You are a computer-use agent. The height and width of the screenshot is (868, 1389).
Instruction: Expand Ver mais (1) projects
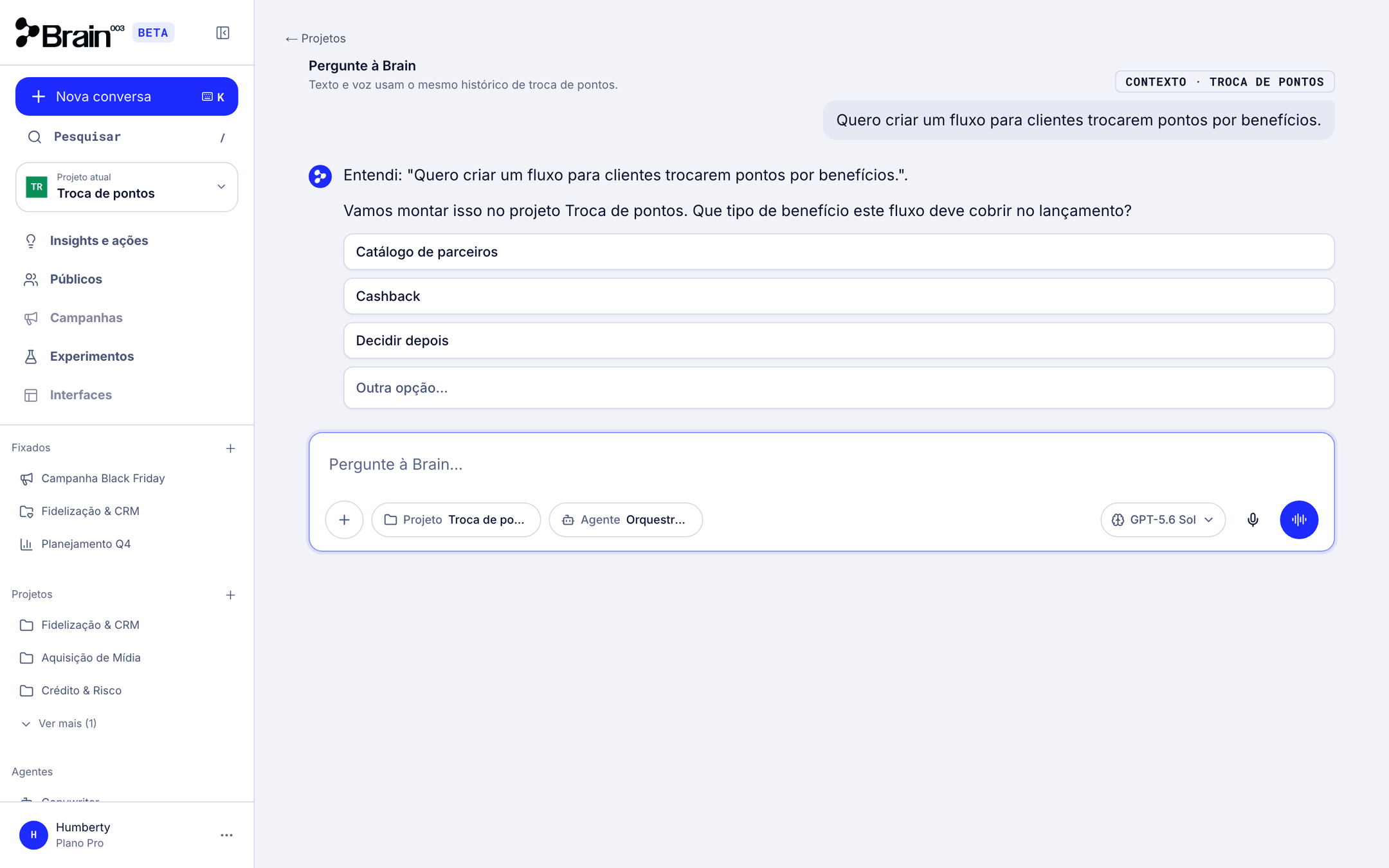59,723
